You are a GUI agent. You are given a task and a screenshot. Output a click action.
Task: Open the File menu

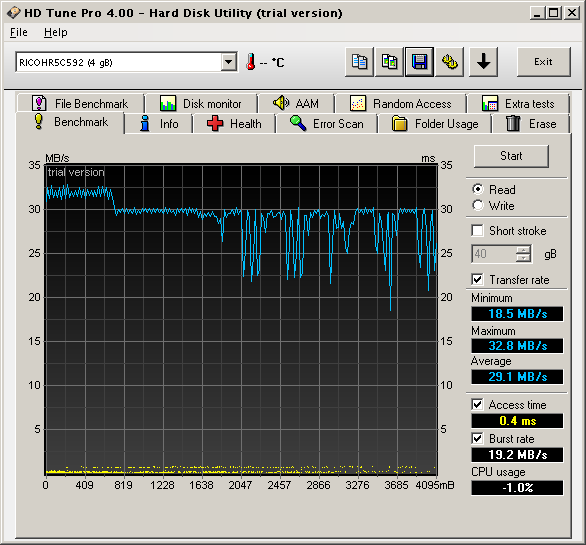pos(19,33)
